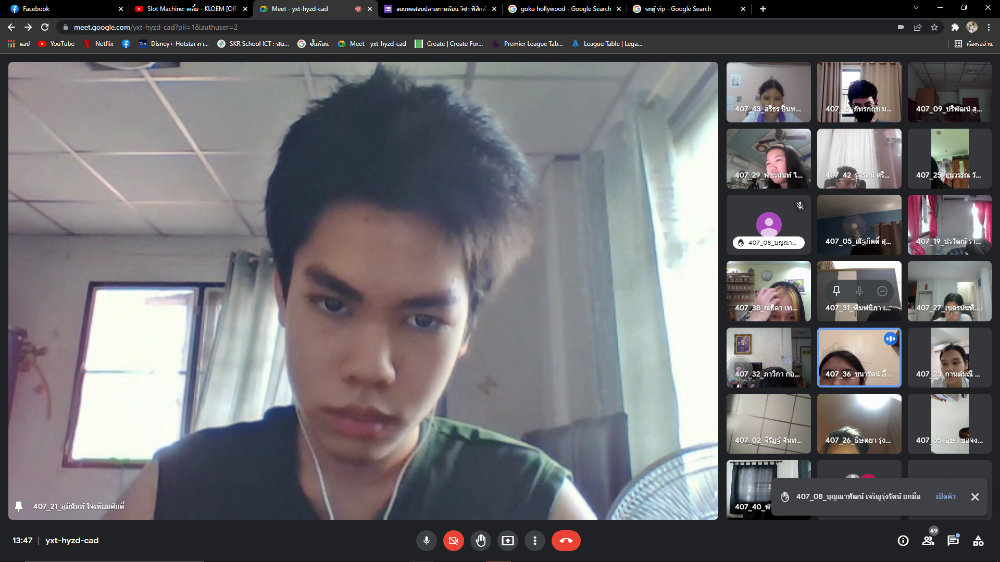
Task: Open the browser extensions puzzle menu
Action: point(954,27)
